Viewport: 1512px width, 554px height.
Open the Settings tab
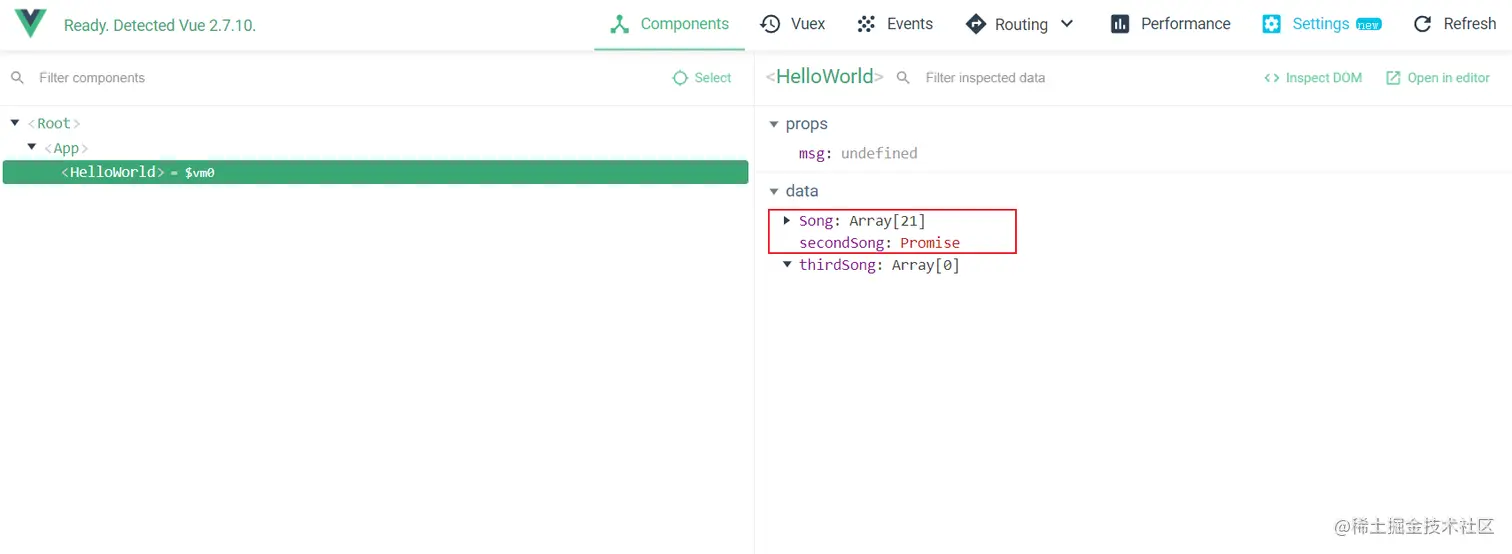pyautogui.click(x=1321, y=24)
